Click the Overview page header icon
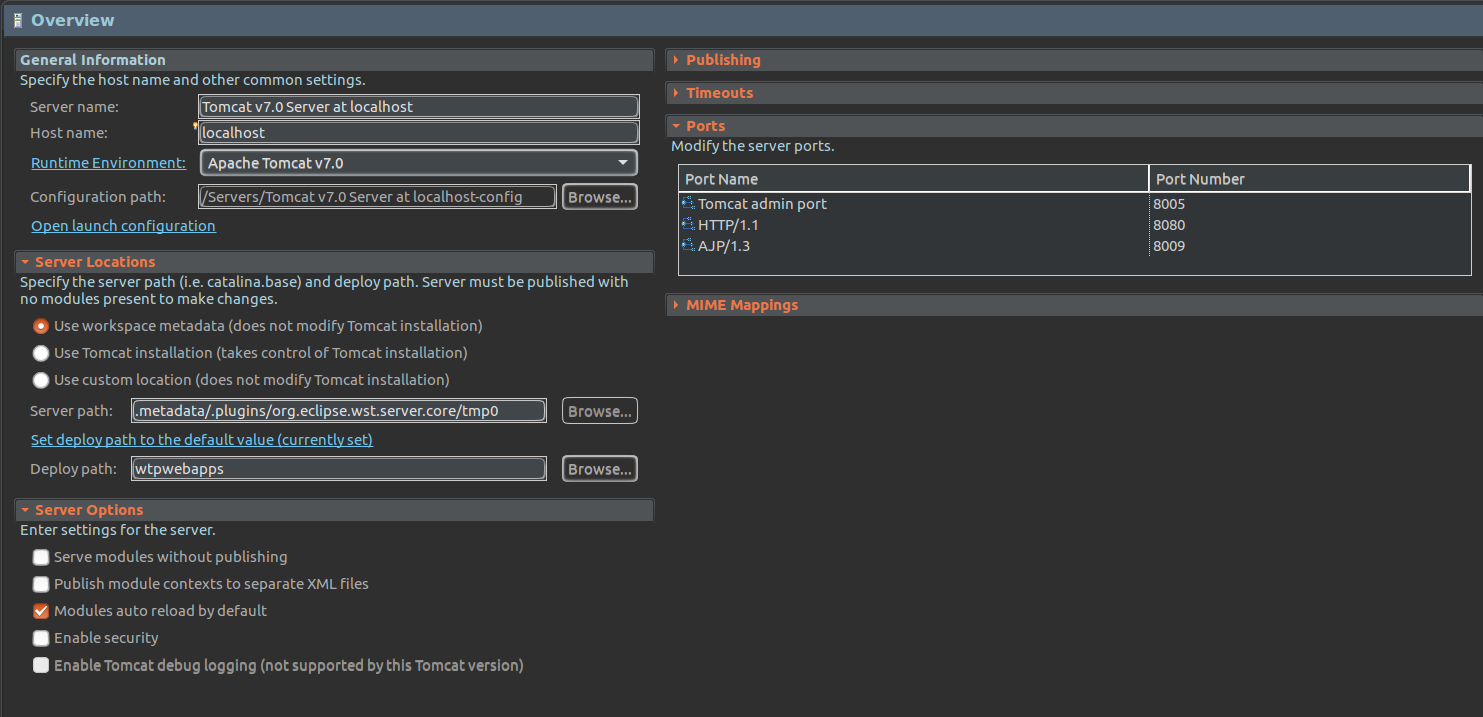The image size is (1483, 717). 18,20
